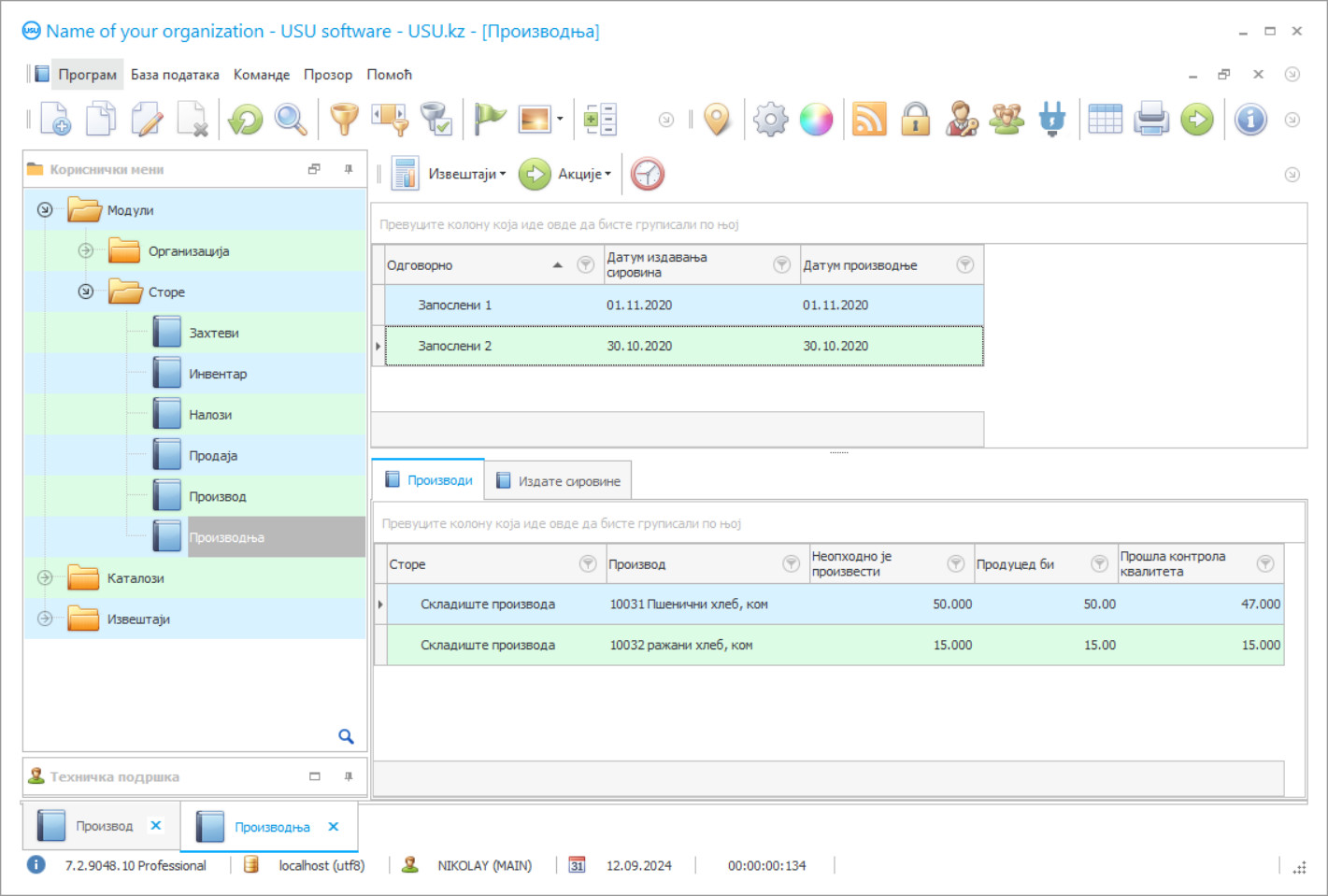1328x896 pixels.
Task: Select the Производи tab
Action: [x=428, y=479]
